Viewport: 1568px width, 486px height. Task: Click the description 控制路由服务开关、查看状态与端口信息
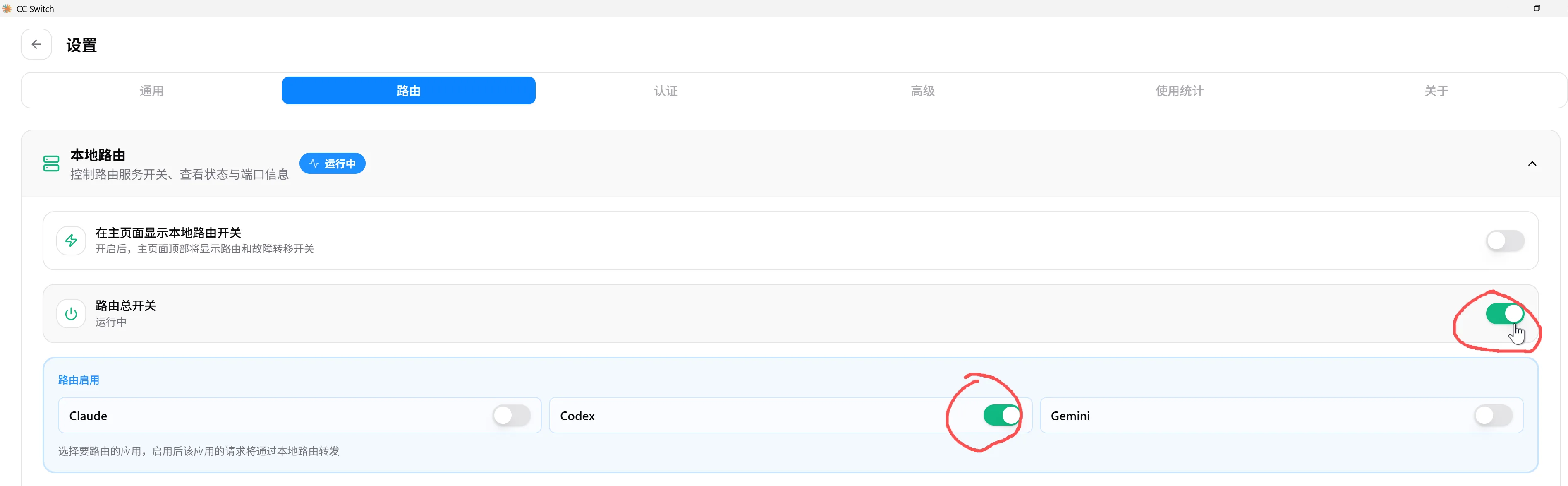[180, 175]
